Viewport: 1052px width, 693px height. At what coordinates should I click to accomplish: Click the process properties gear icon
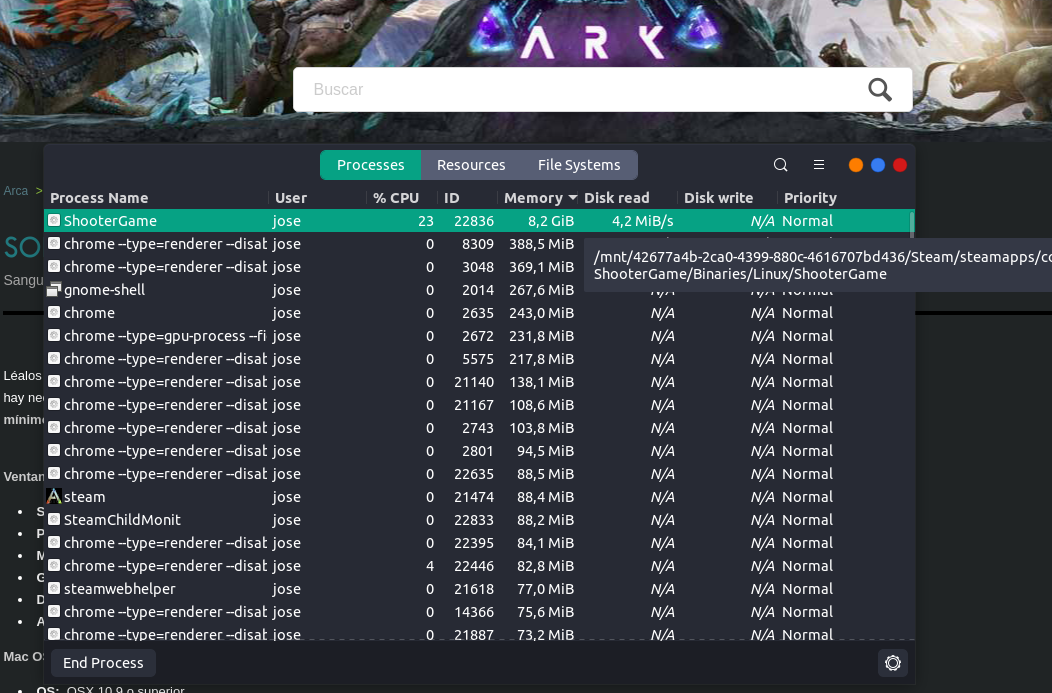pos(893,663)
